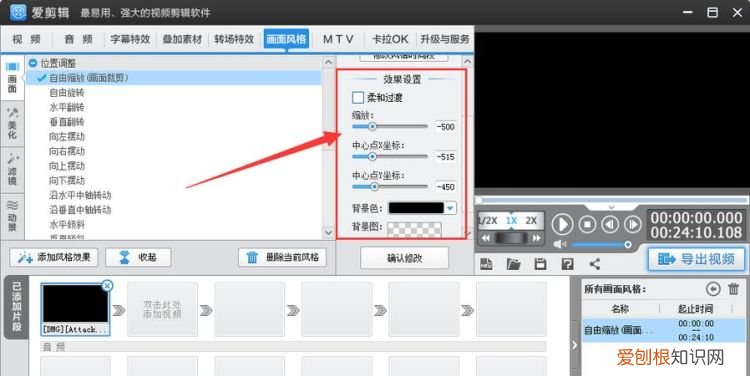Click the rewind double-arrow icon

[486, 238]
